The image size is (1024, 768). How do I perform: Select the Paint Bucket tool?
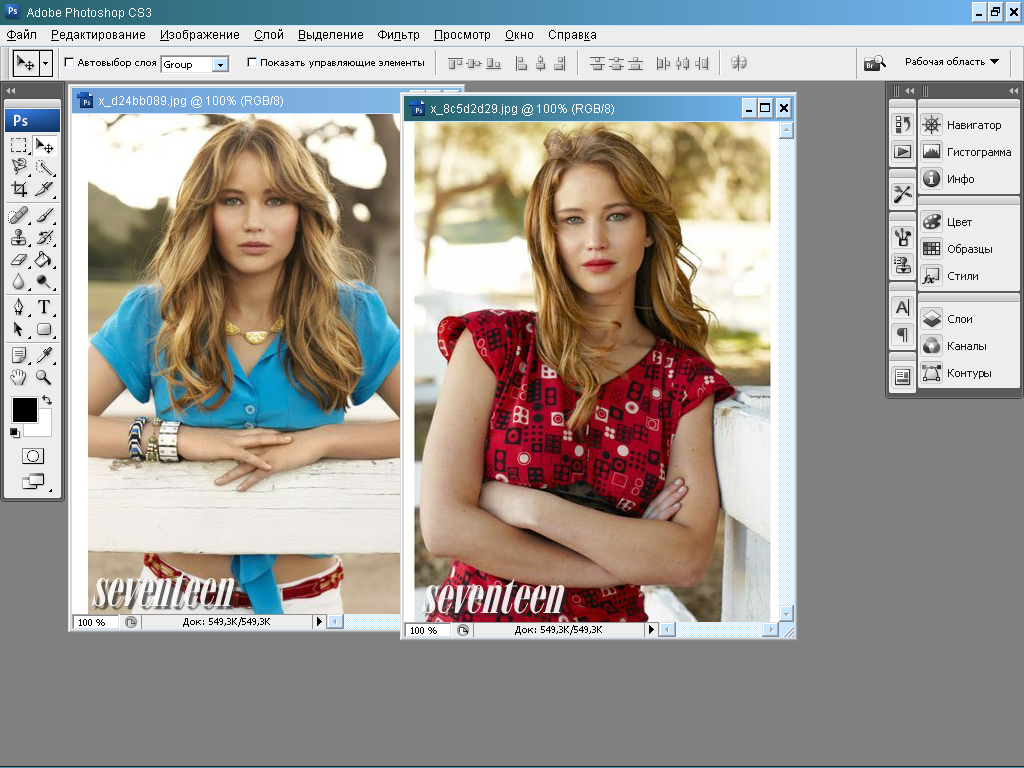tap(44, 260)
